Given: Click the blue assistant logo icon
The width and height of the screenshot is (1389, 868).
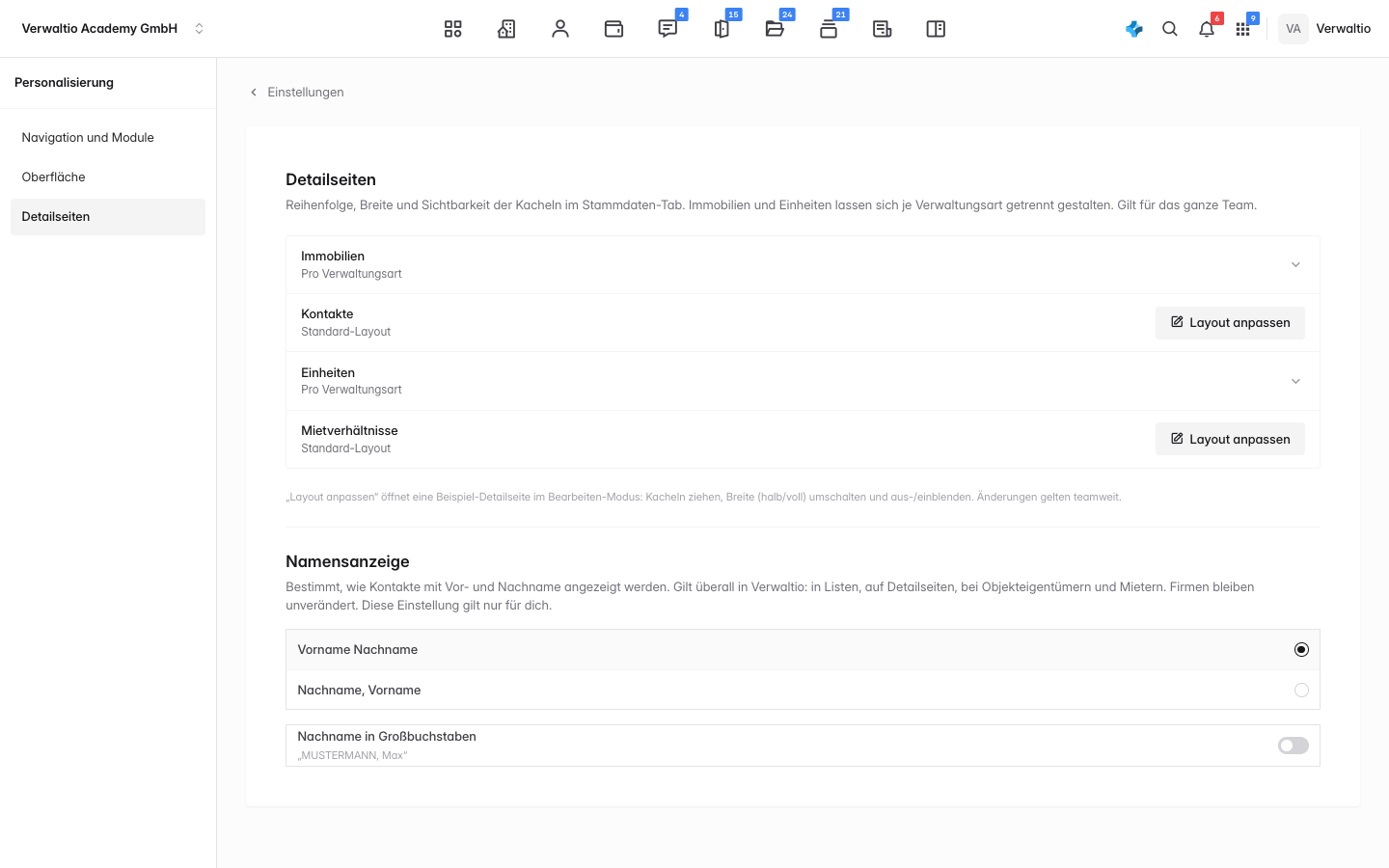Looking at the screenshot, I should [1134, 29].
